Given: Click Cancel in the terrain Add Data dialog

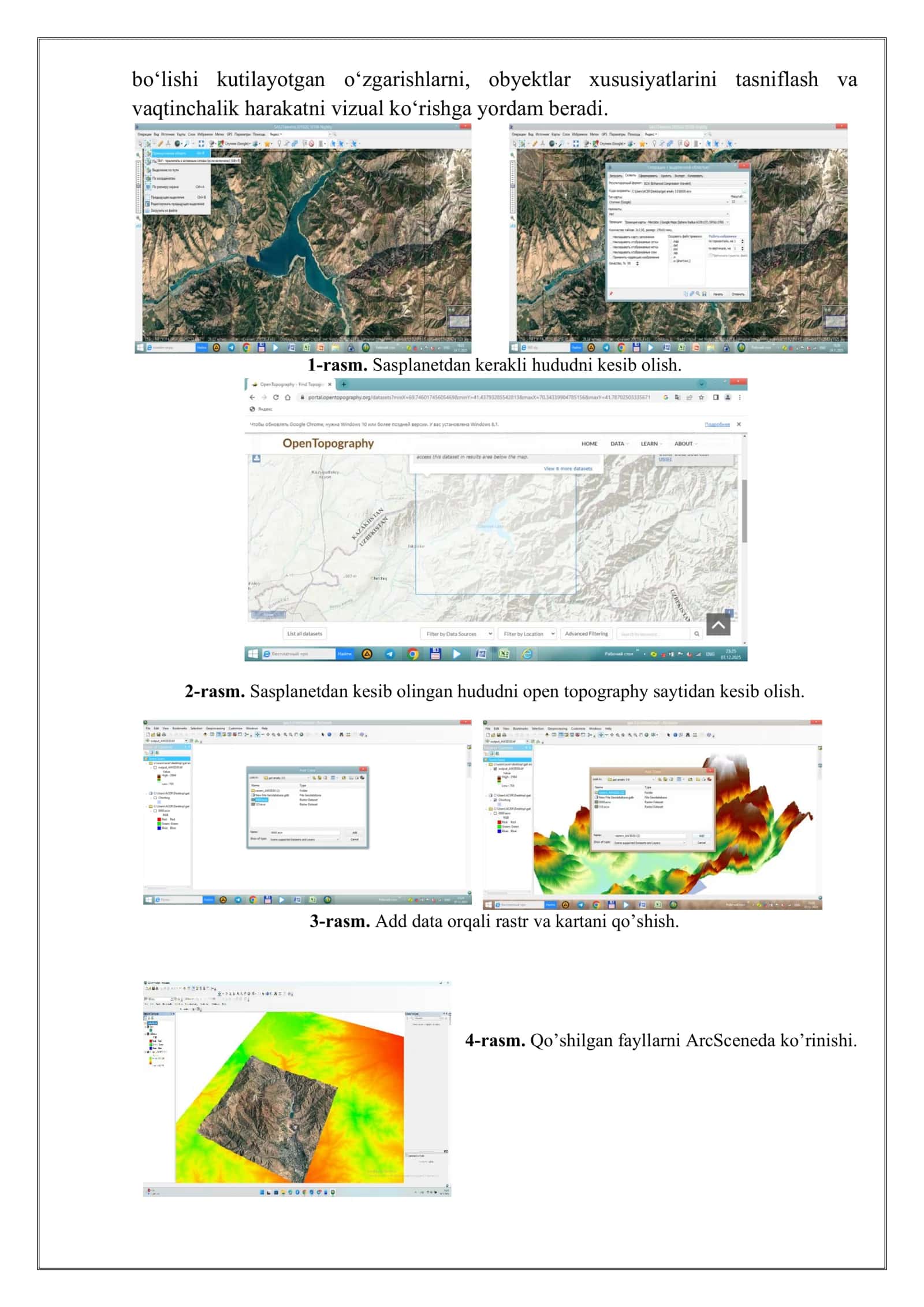Looking at the screenshot, I should point(702,842).
